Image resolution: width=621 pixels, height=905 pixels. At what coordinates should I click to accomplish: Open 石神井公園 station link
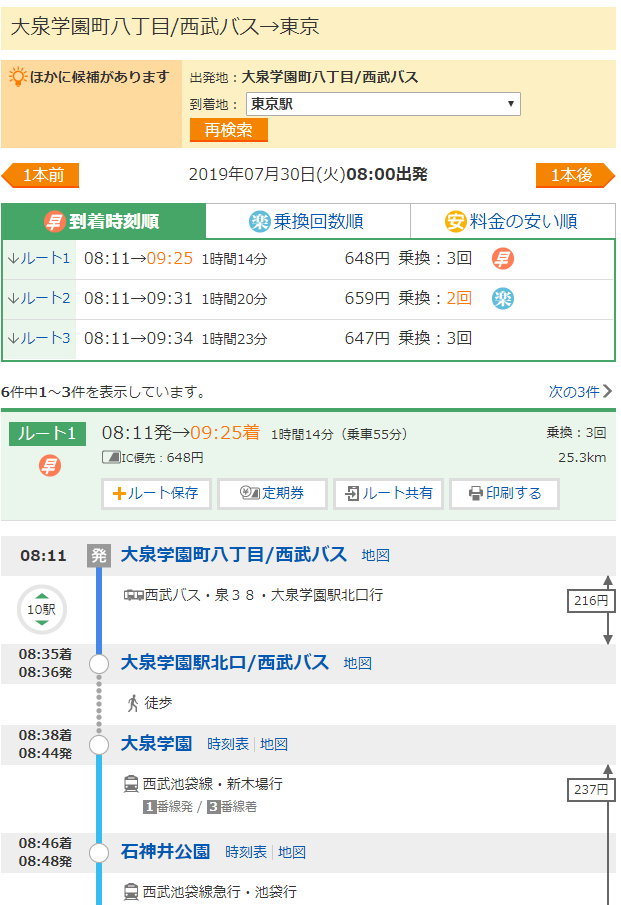pyautogui.click(x=165, y=851)
